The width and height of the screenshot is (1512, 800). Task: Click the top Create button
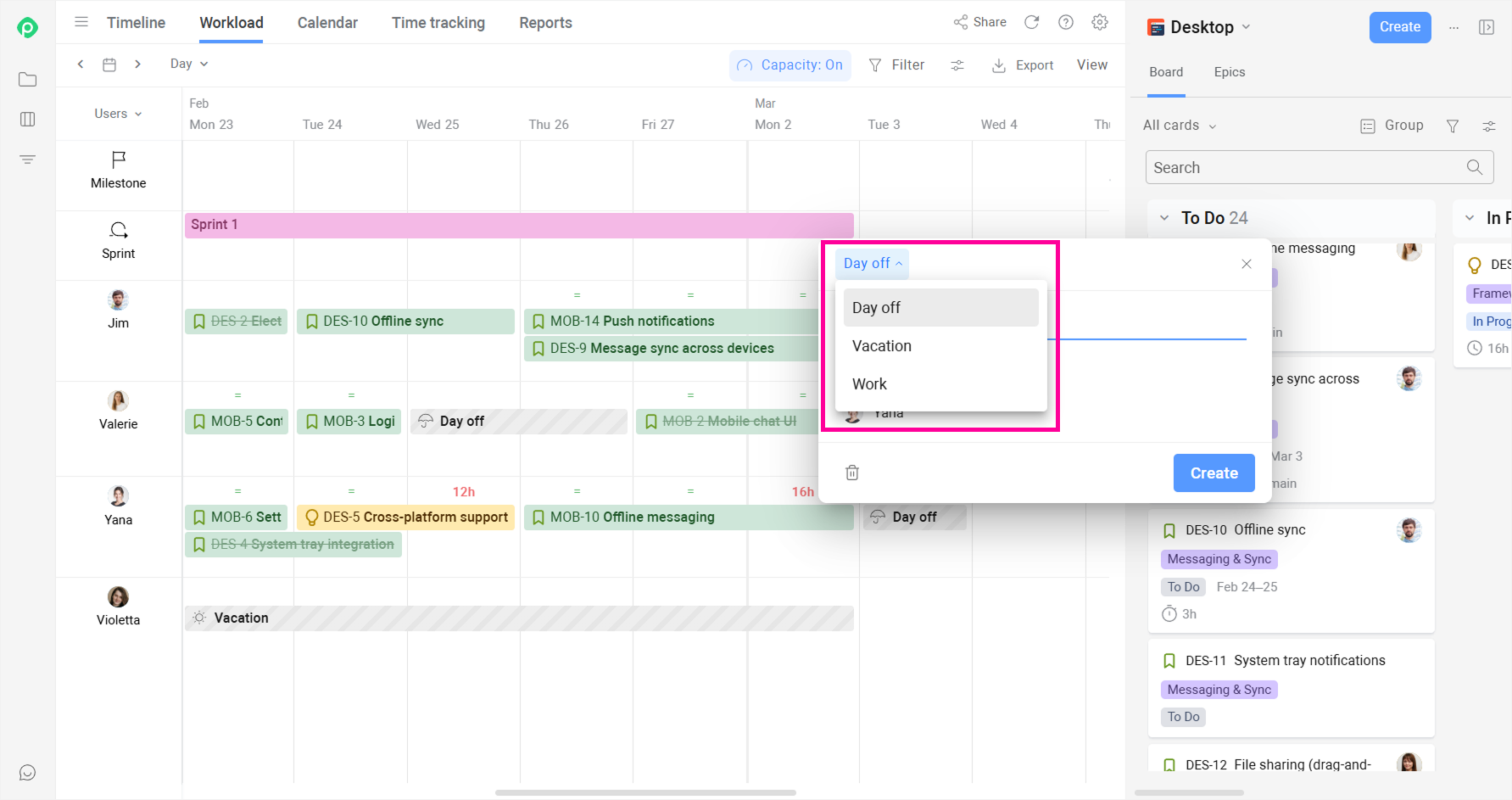click(1400, 27)
